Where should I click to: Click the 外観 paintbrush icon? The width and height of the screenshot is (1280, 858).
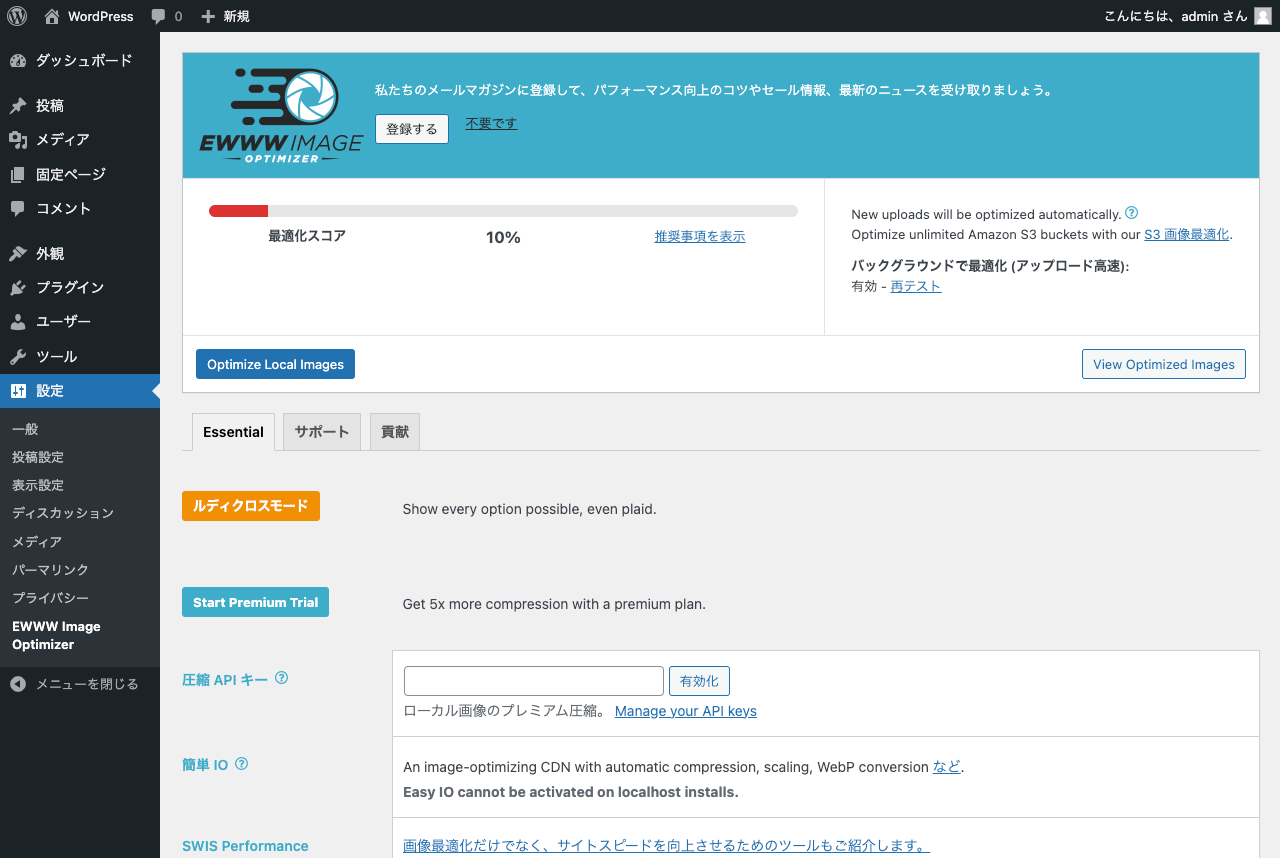click(x=18, y=254)
